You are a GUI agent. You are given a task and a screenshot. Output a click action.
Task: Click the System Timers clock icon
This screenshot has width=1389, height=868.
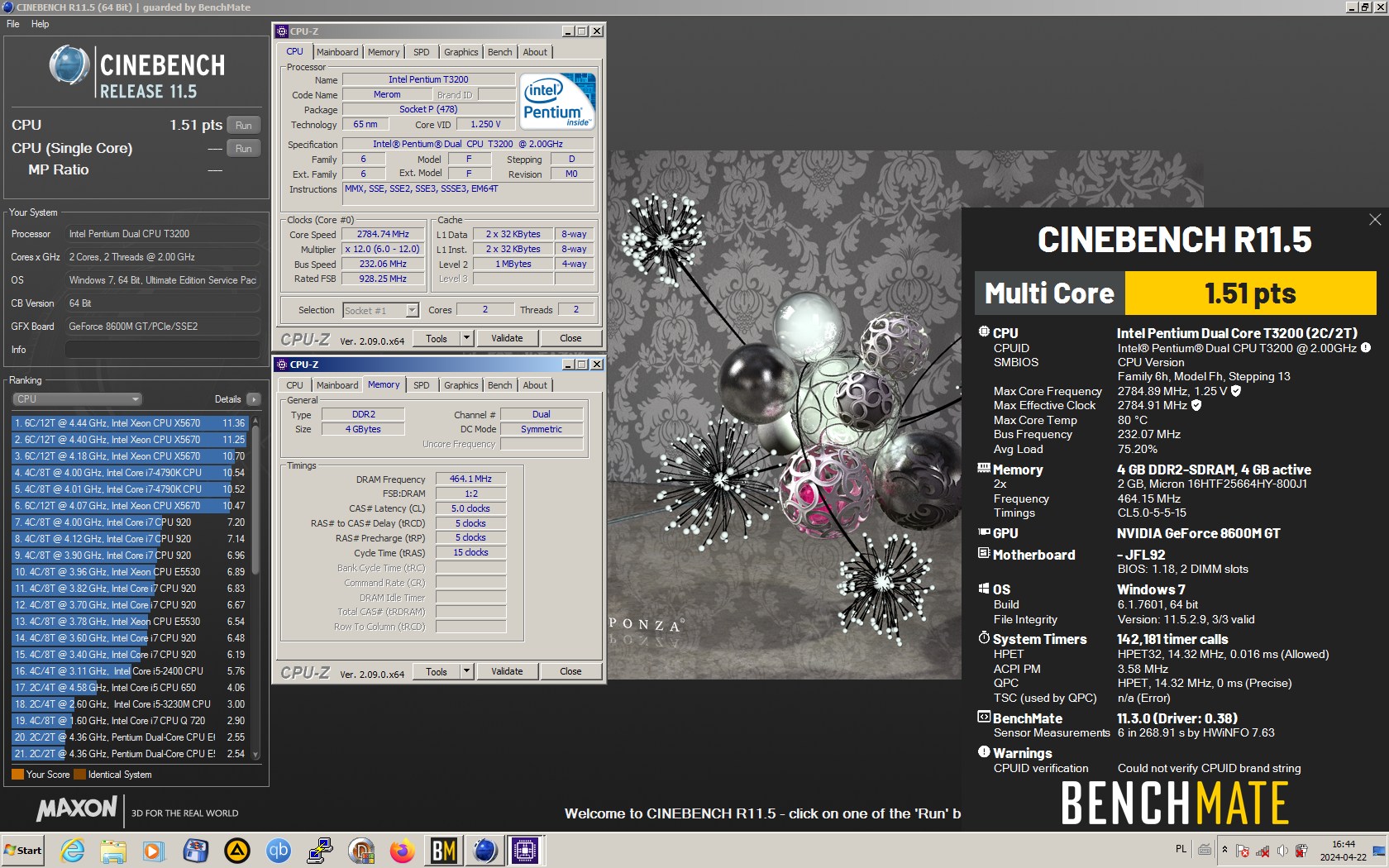pos(984,638)
